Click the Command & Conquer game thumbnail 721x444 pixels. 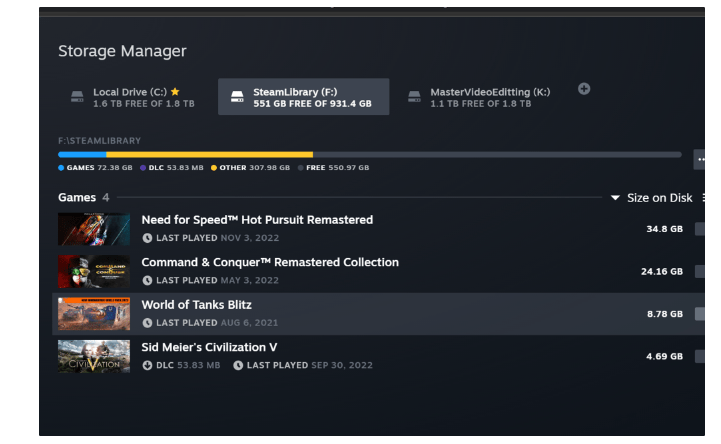click(94, 271)
